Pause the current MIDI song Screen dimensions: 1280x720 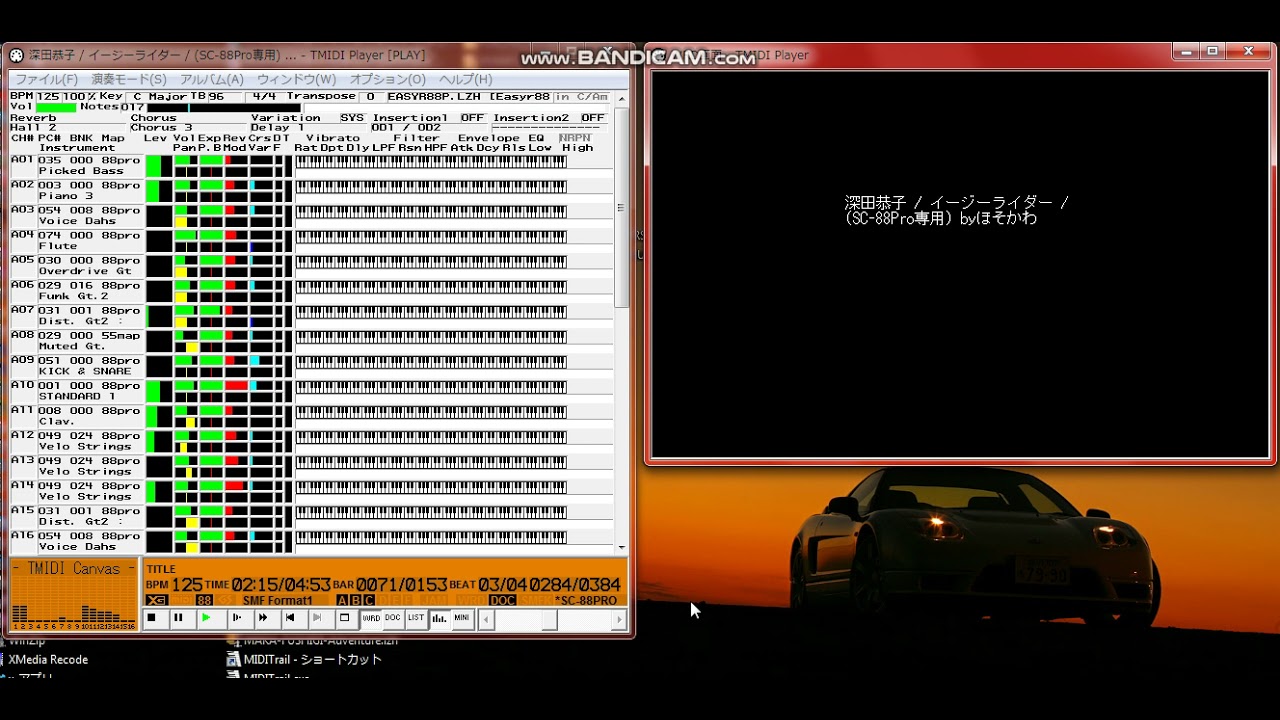pyautogui.click(x=178, y=618)
